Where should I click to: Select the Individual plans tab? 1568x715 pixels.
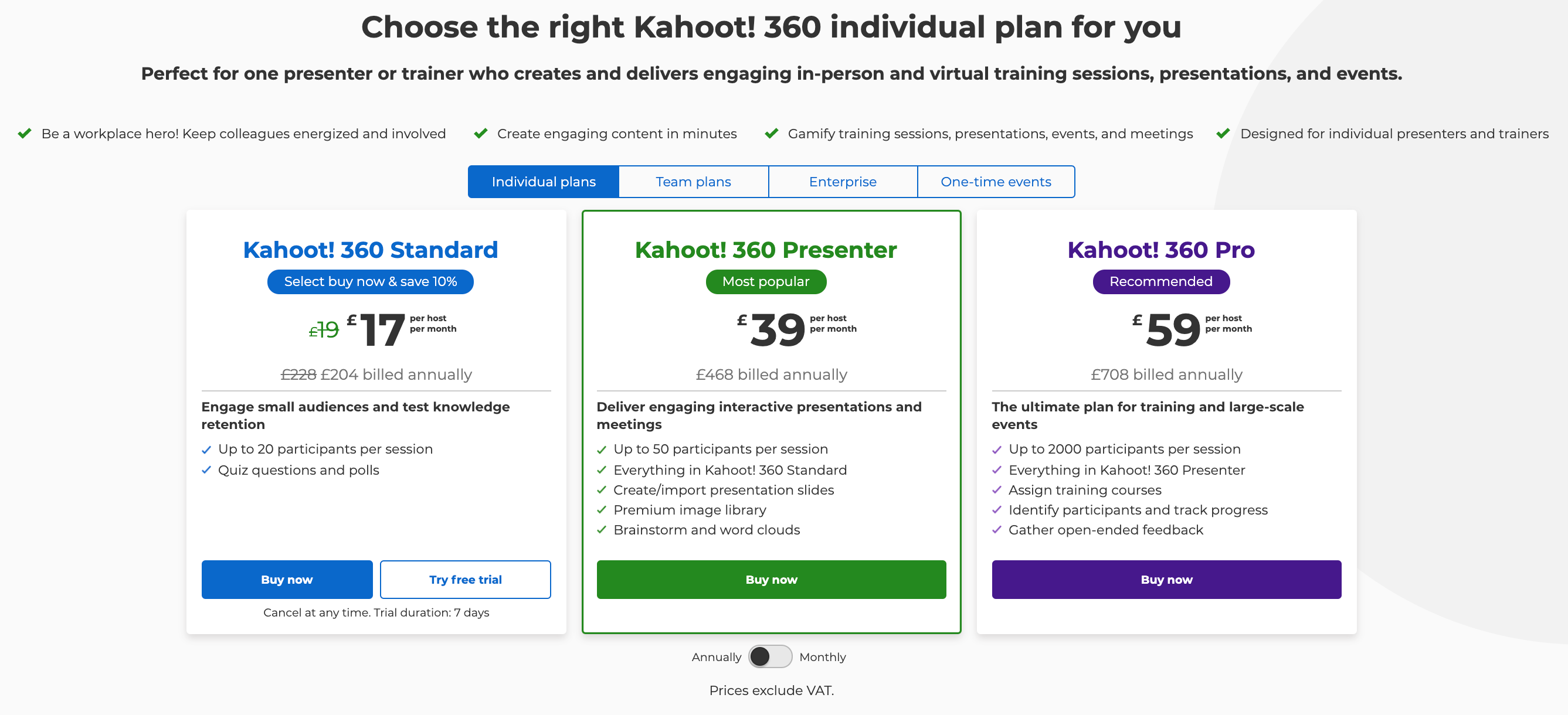544,181
